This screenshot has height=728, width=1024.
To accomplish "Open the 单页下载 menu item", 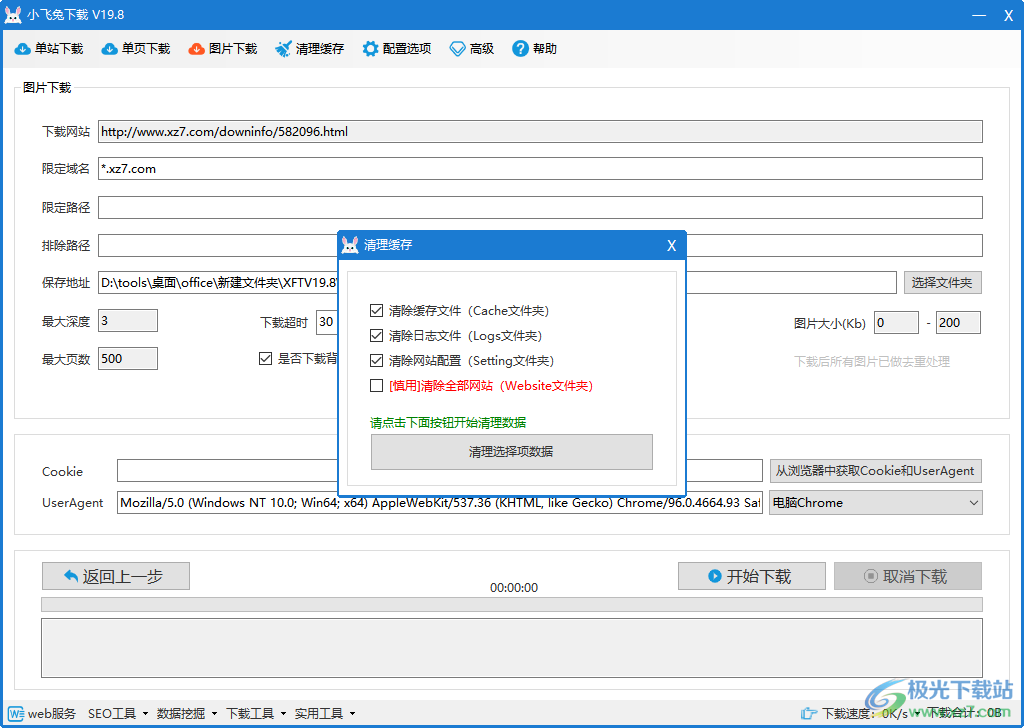I will [136, 49].
